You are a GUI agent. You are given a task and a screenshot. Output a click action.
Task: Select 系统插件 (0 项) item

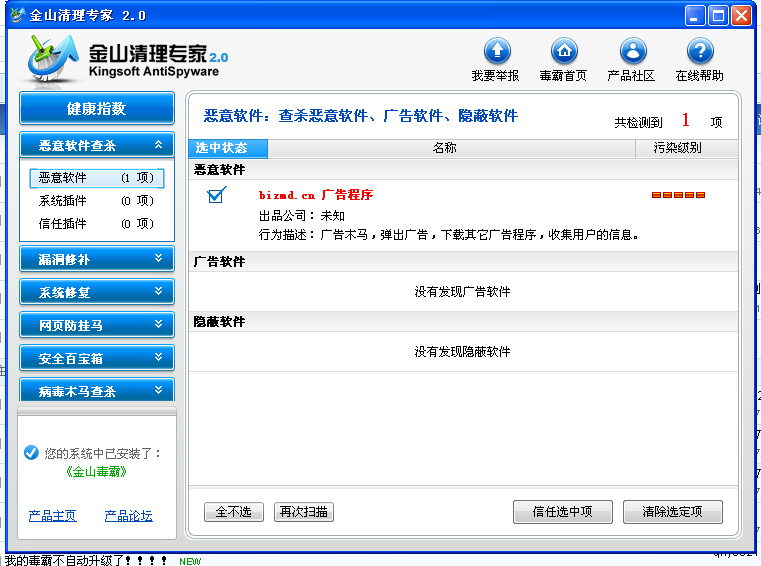(x=97, y=200)
